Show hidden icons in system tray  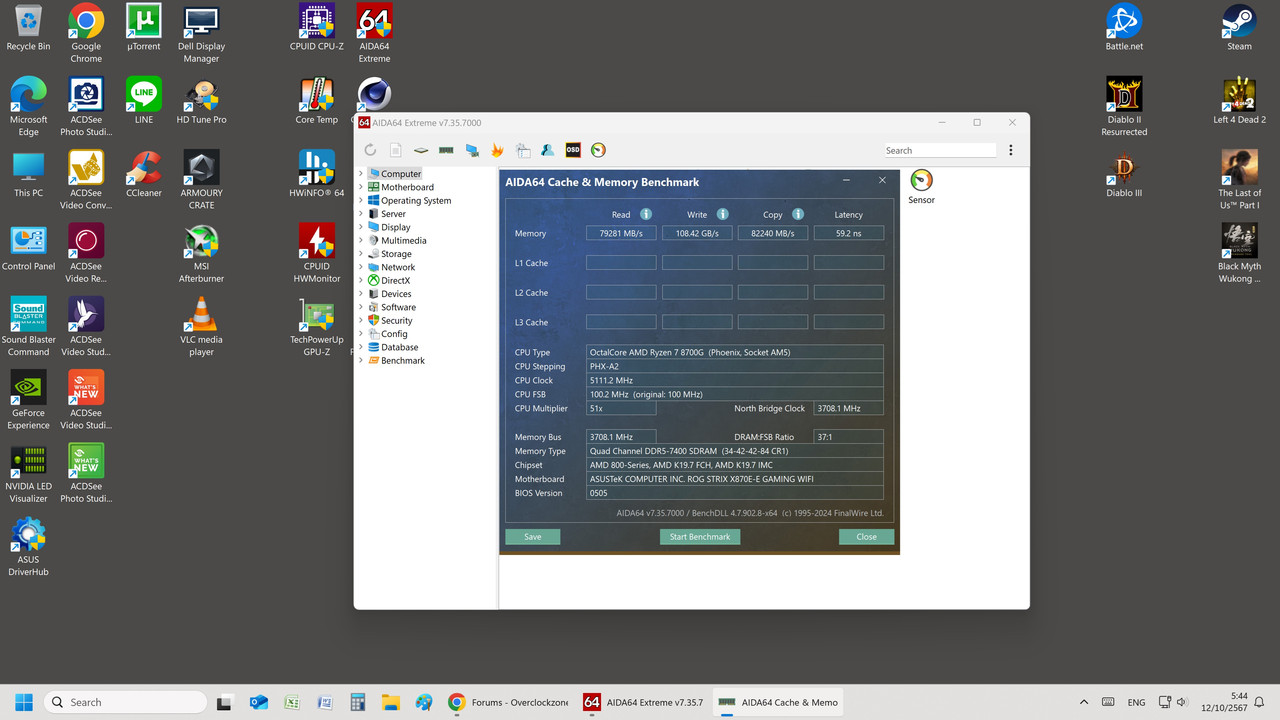(x=1084, y=702)
